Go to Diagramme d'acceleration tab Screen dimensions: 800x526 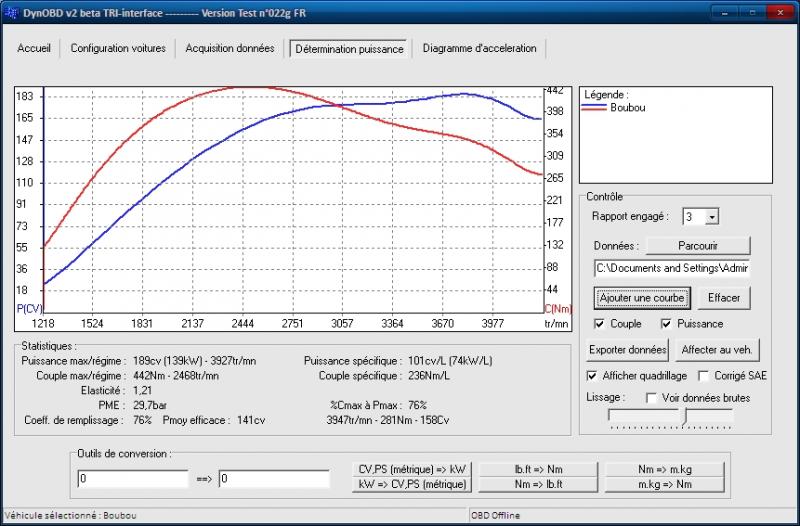(x=479, y=48)
